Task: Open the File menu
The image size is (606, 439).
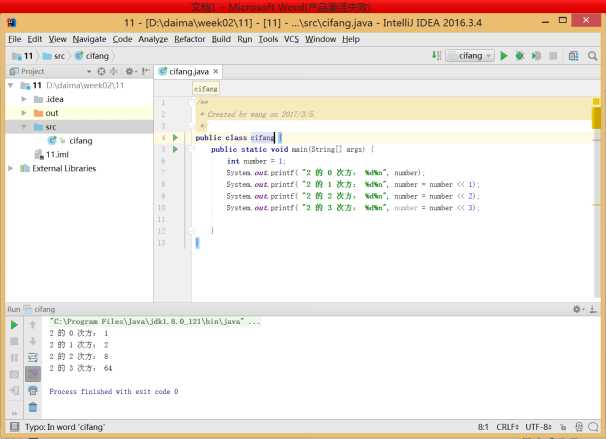Action: [x=14, y=39]
